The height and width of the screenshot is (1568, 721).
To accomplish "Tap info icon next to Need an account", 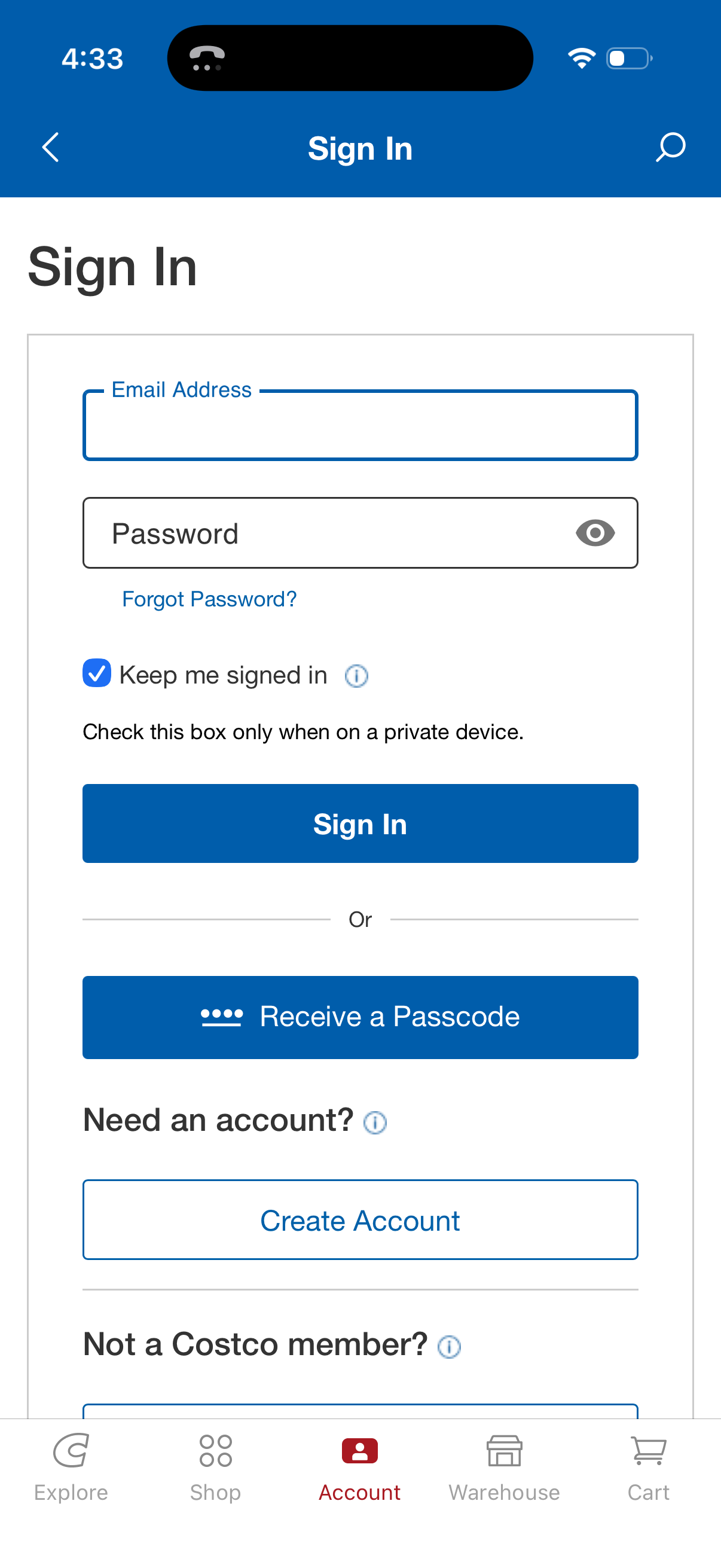I will pos(375,1122).
